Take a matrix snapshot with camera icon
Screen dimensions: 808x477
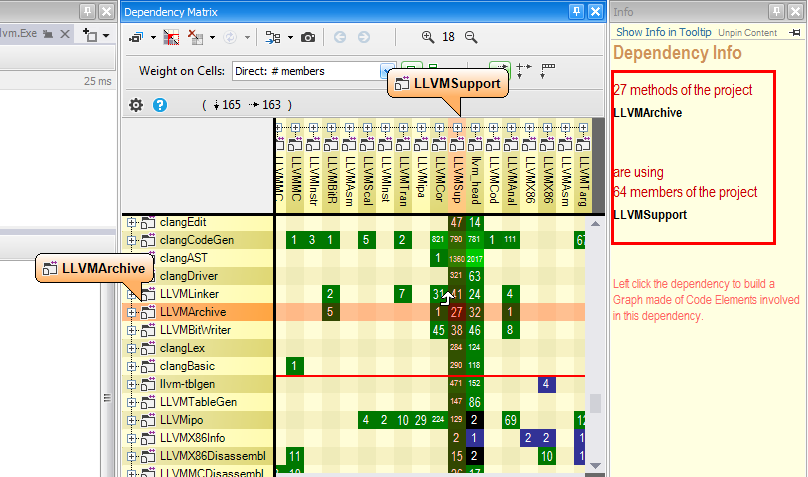pyautogui.click(x=308, y=37)
